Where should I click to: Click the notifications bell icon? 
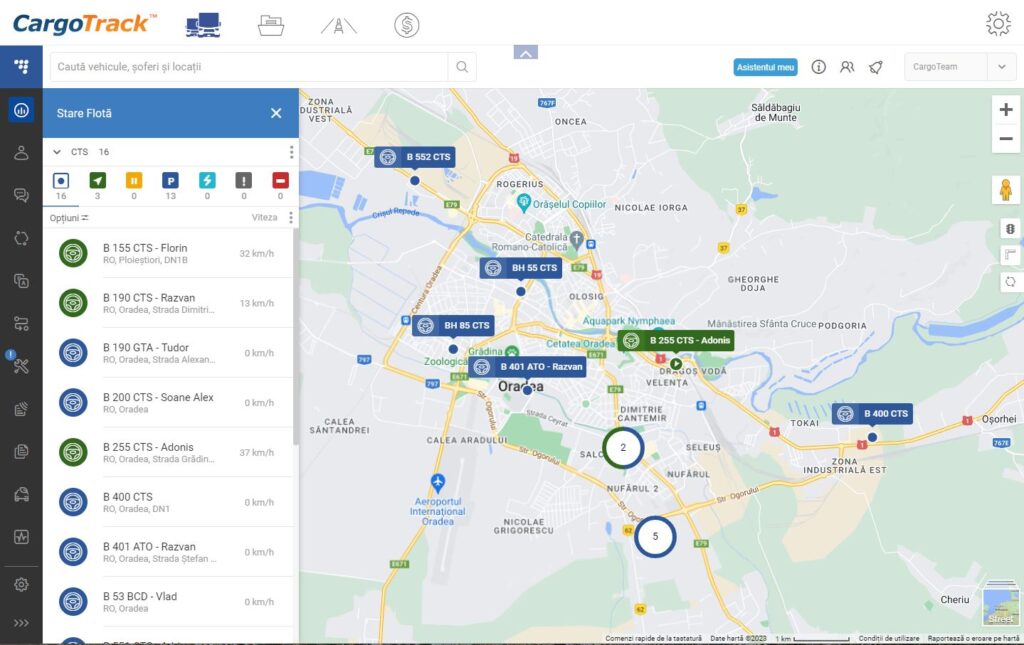(875, 67)
